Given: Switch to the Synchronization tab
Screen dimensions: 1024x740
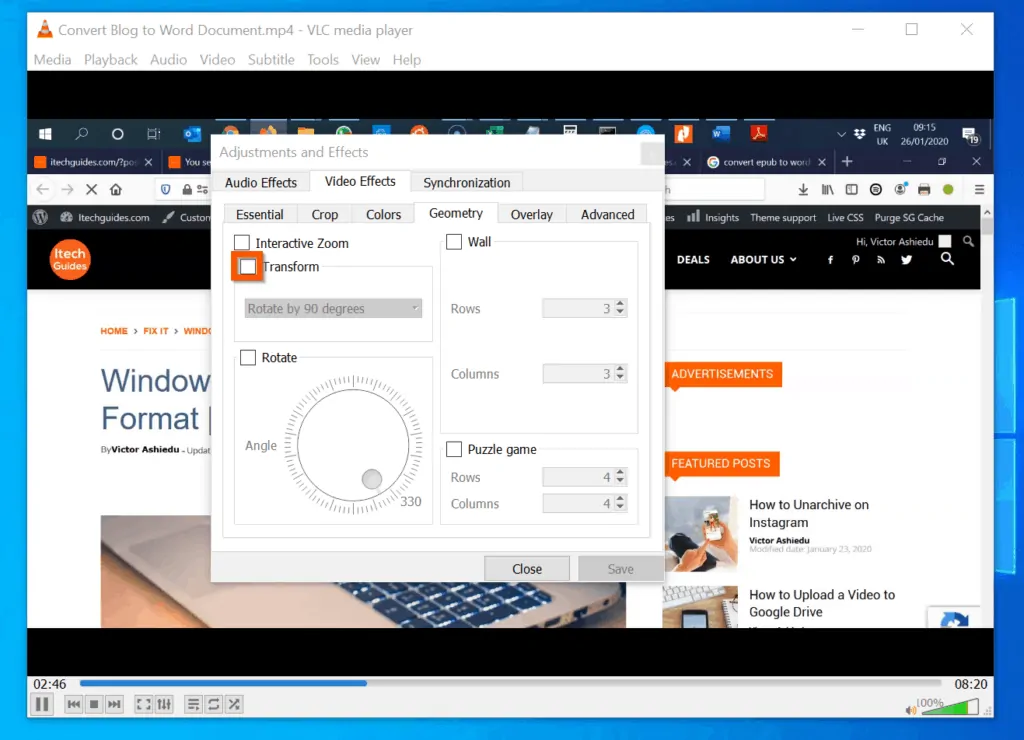Looking at the screenshot, I should point(466,182).
